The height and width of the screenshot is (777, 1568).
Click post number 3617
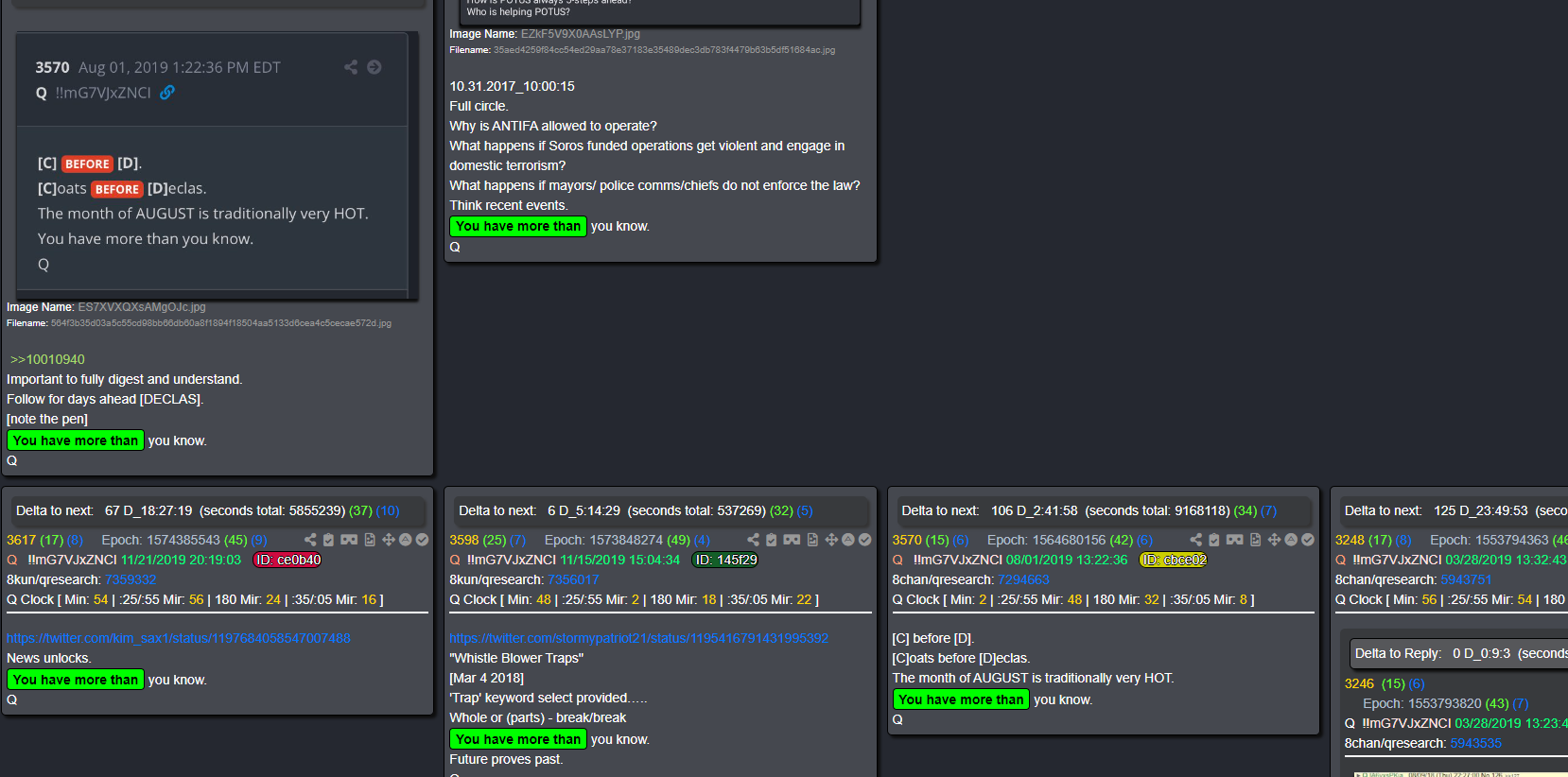coord(21,540)
